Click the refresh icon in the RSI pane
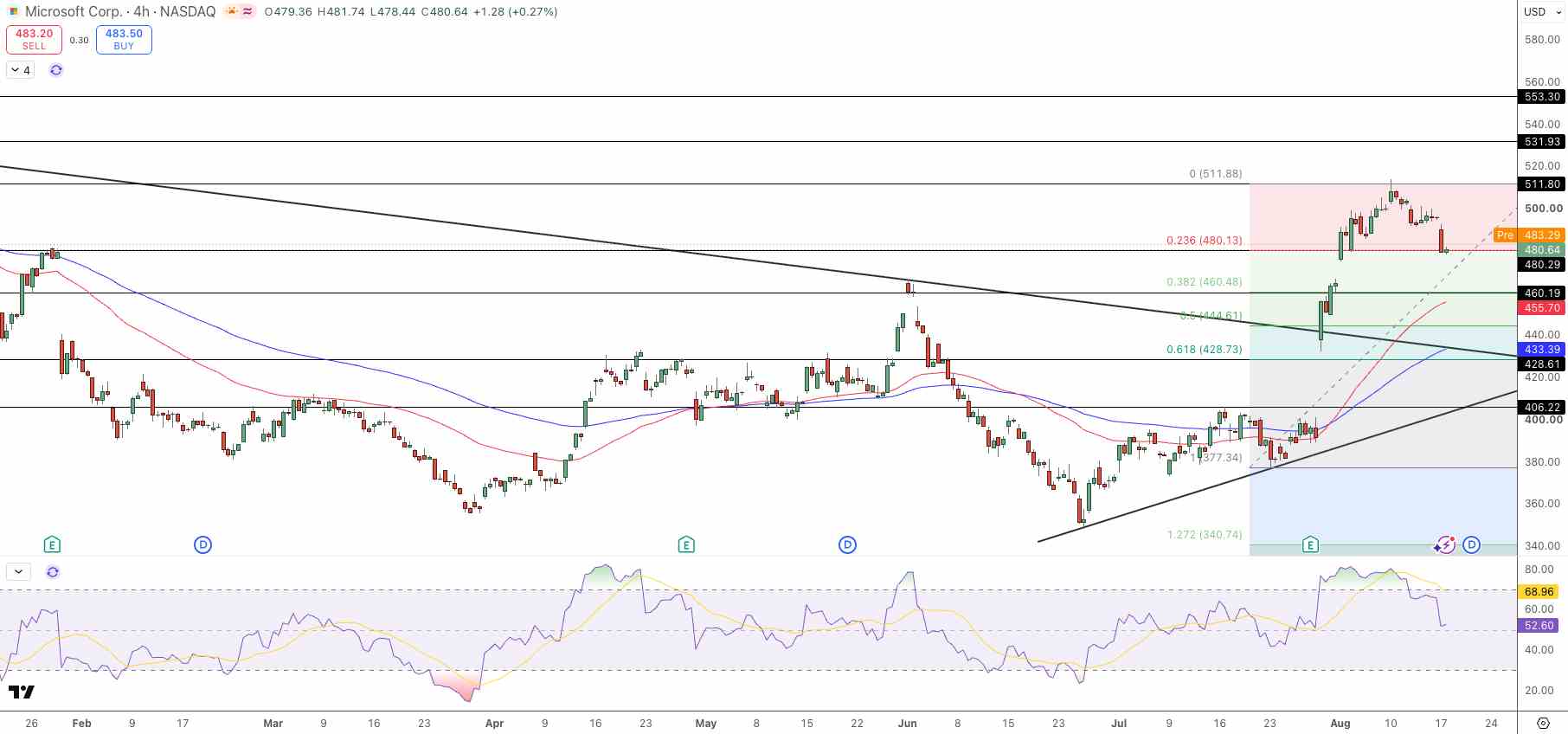Viewport: 1568px width, 734px height. point(53,572)
